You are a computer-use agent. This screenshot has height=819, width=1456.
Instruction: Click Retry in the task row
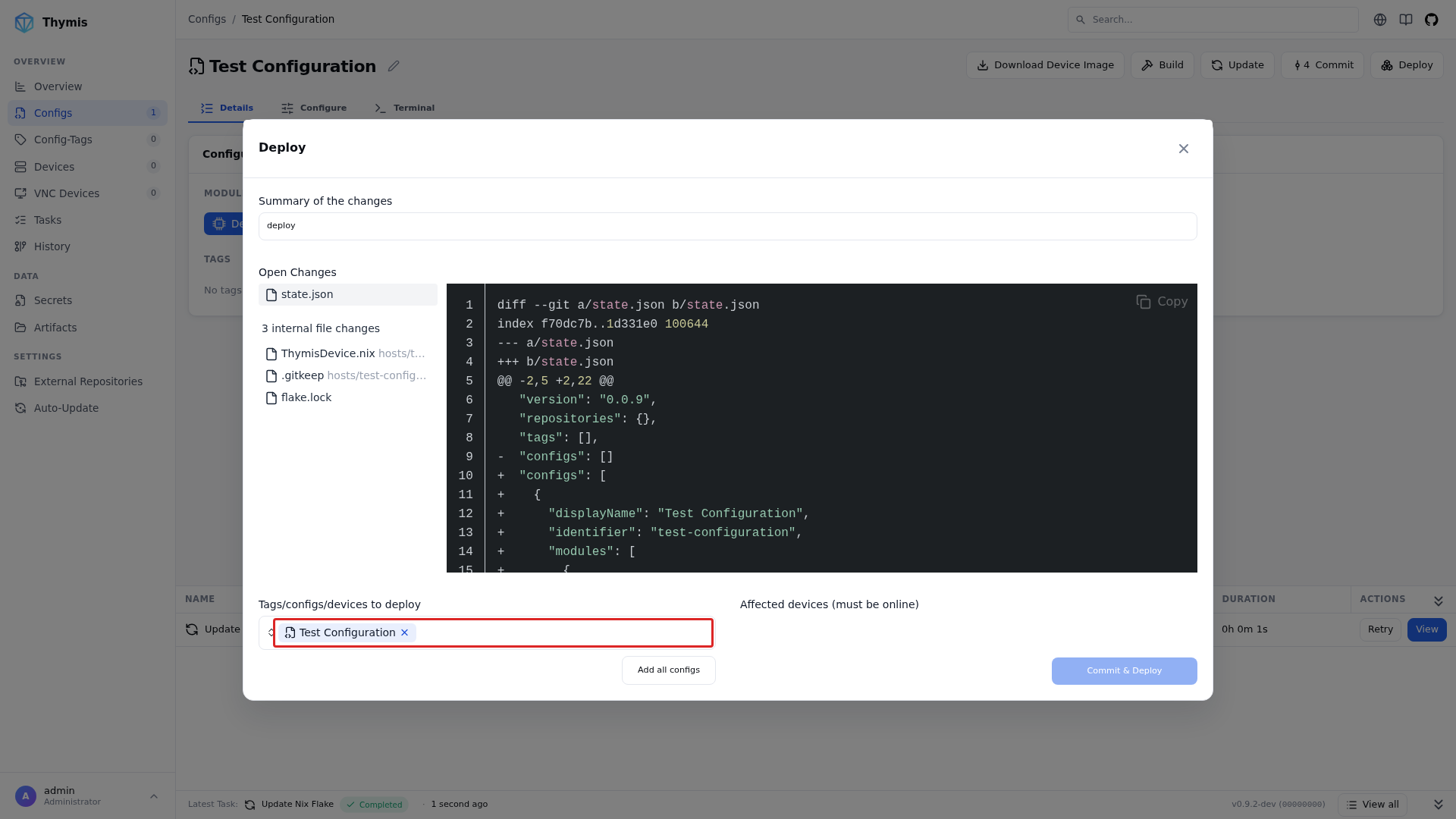pyautogui.click(x=1380, y=629)
